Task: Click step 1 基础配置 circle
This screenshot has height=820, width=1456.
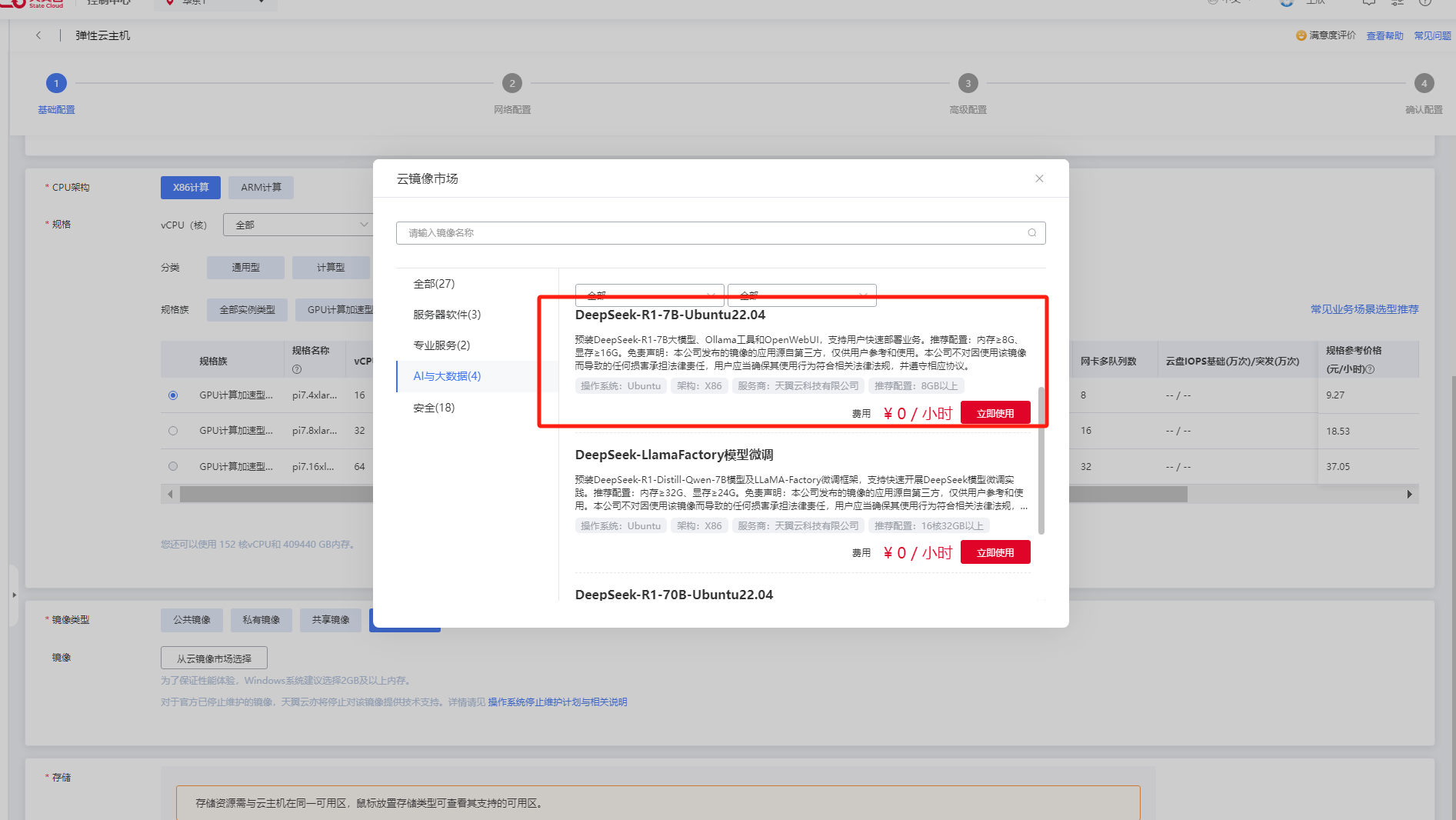Action: pos(56,83)
